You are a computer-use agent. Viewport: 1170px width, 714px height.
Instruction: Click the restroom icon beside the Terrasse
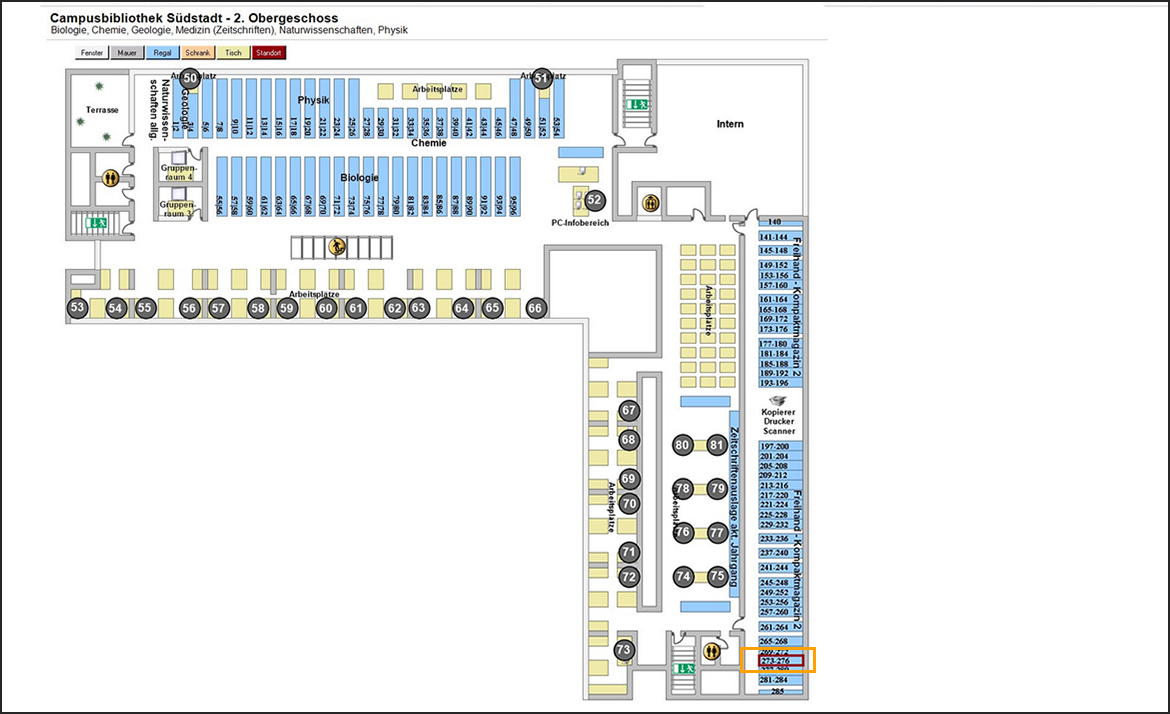click(x=110, y=178)
